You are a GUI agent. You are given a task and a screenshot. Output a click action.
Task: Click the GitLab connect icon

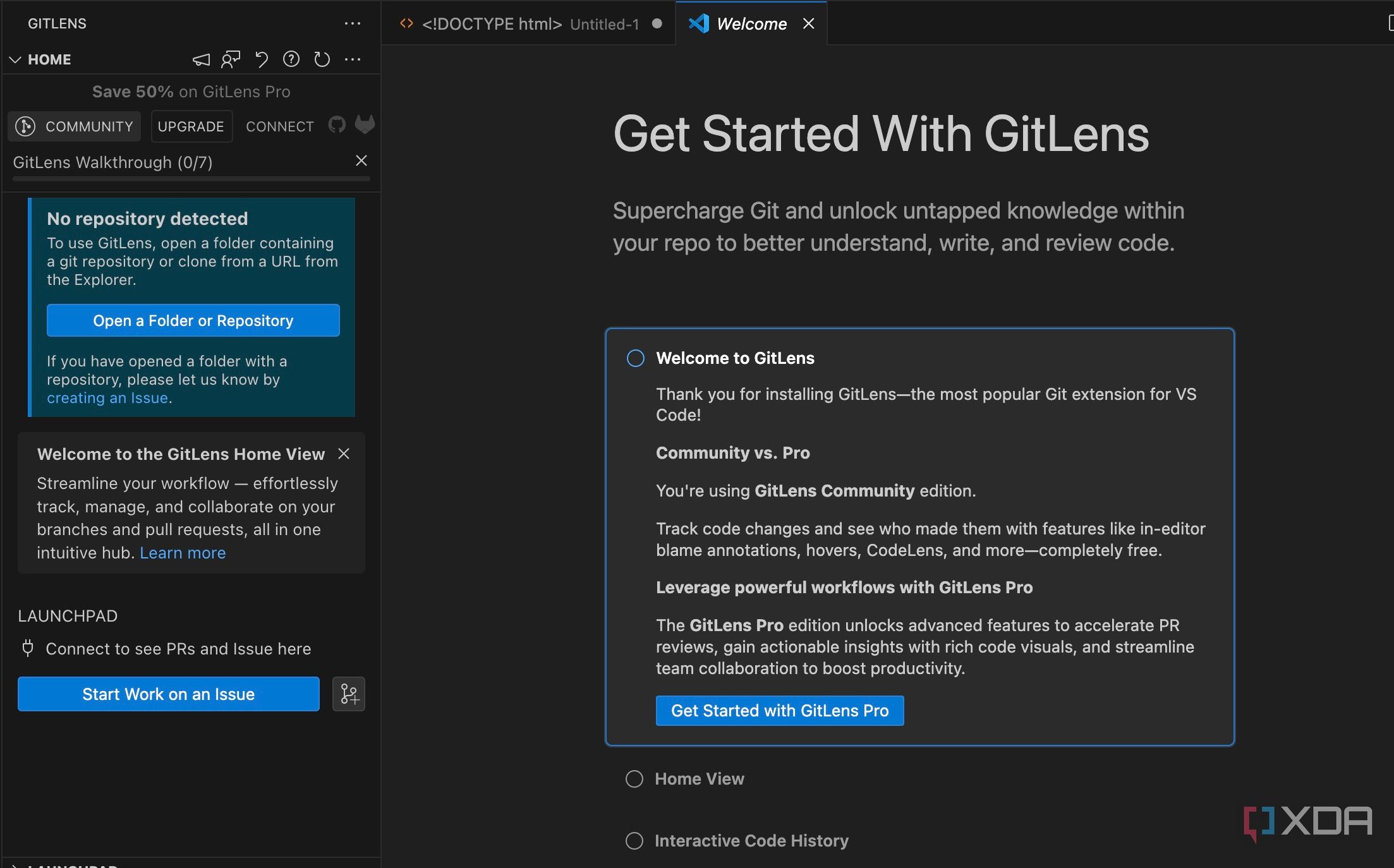365,124
